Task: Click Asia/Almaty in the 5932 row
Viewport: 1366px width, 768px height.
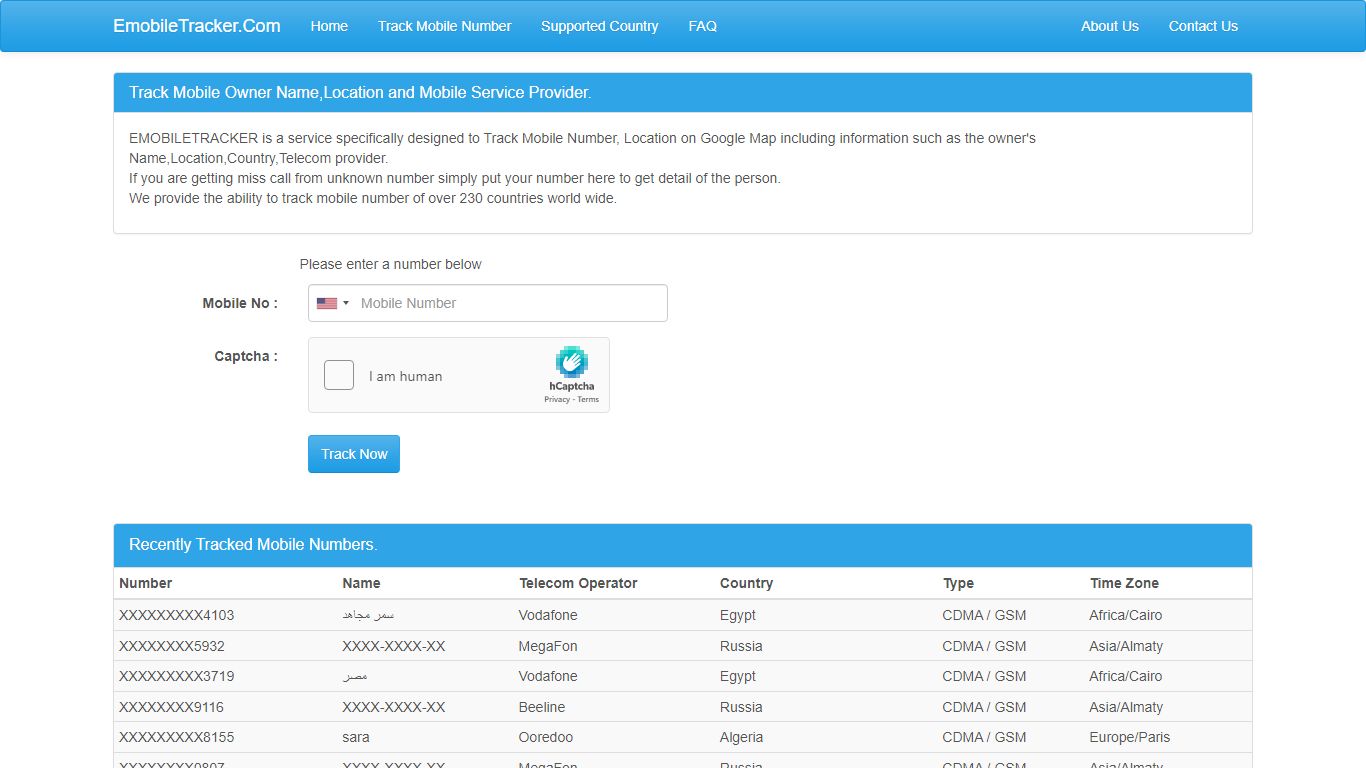Action: pyautogui.click(x=1126, y=646)
